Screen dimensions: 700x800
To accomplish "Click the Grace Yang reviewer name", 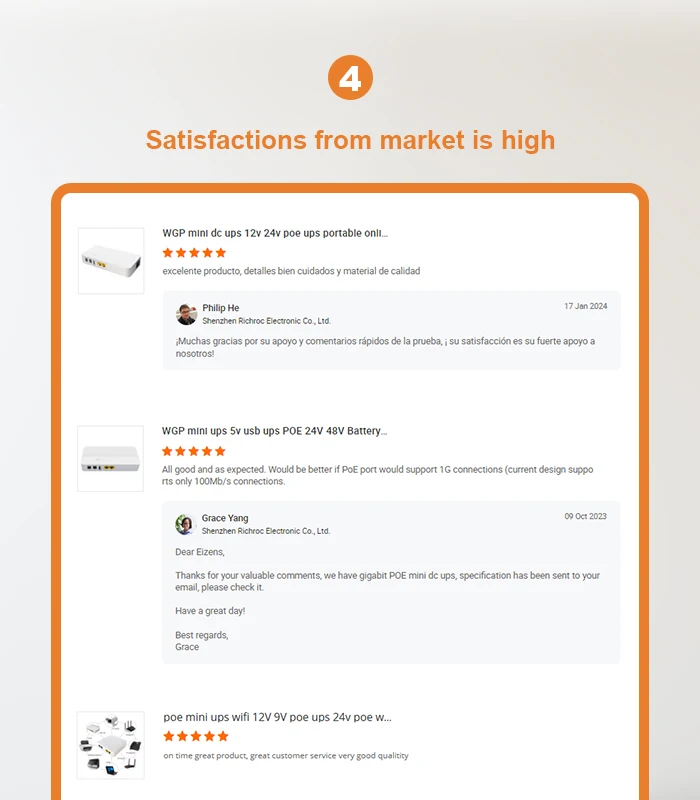I will click(225, 518).
